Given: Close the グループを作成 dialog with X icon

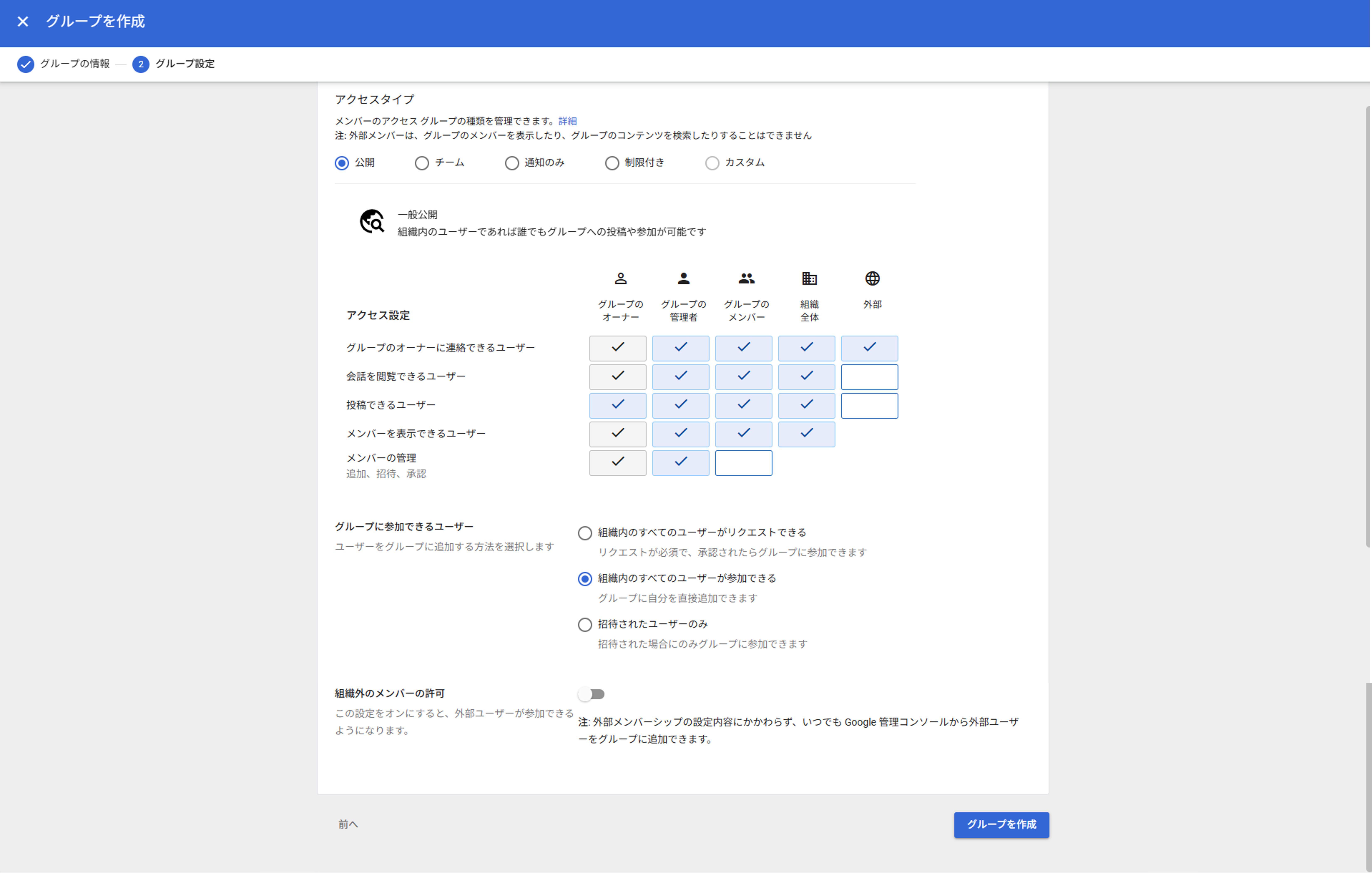Looking at the screenshot, I should [23, 22].
